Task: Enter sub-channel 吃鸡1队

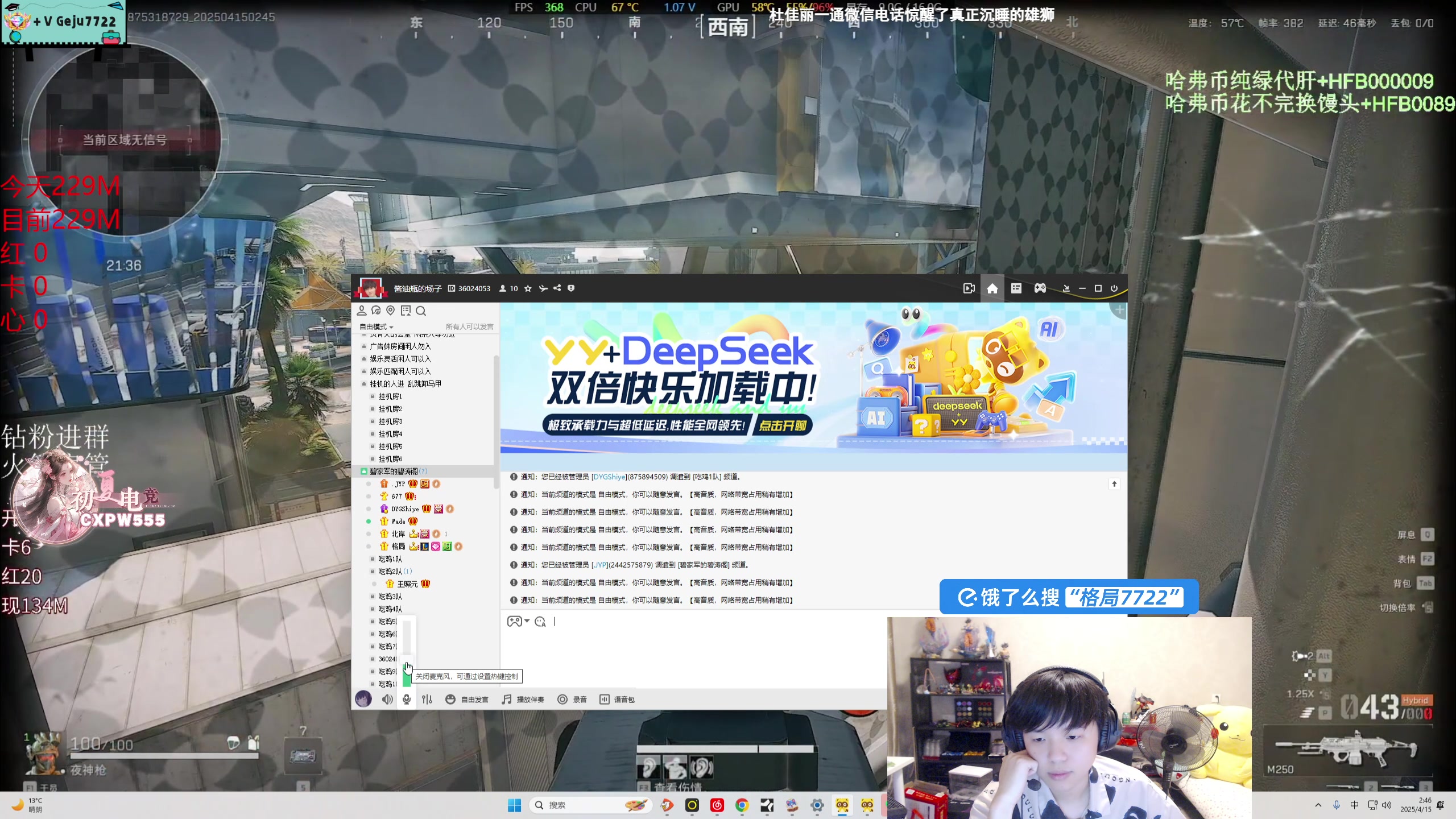Action: click(390, 559)
